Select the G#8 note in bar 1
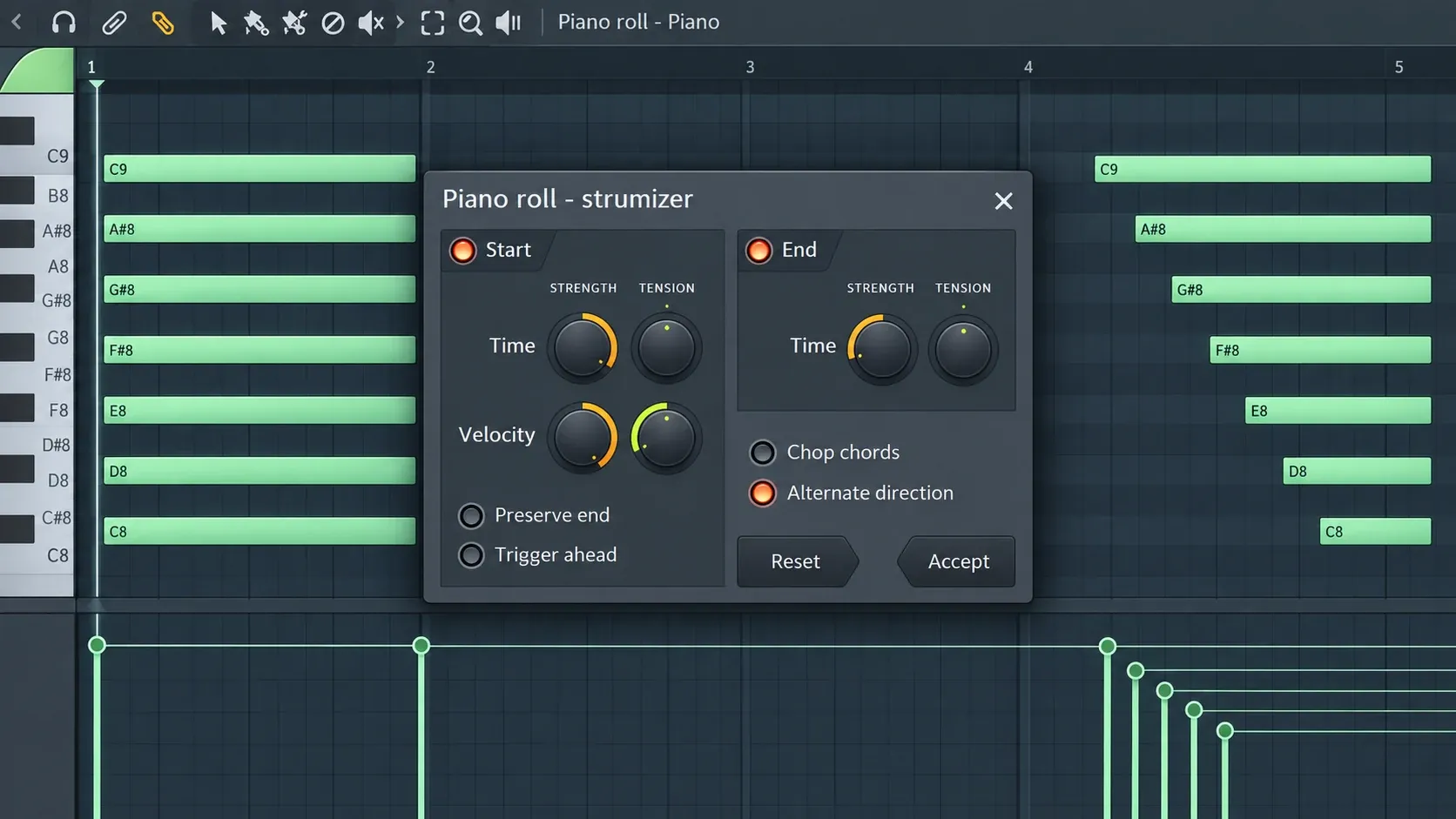Screen dimensions: 1456x819 pos(260,290)
